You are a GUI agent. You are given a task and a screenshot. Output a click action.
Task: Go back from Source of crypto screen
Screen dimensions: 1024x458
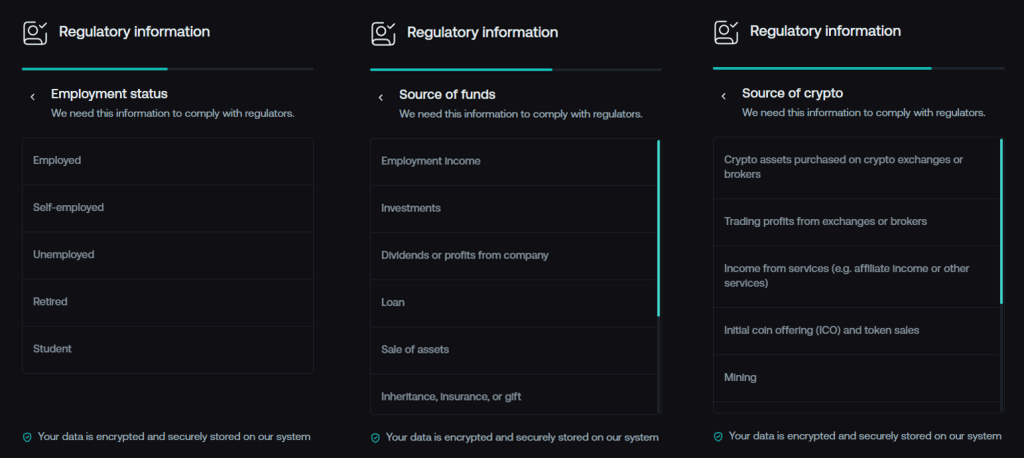[x=723, y=97]
